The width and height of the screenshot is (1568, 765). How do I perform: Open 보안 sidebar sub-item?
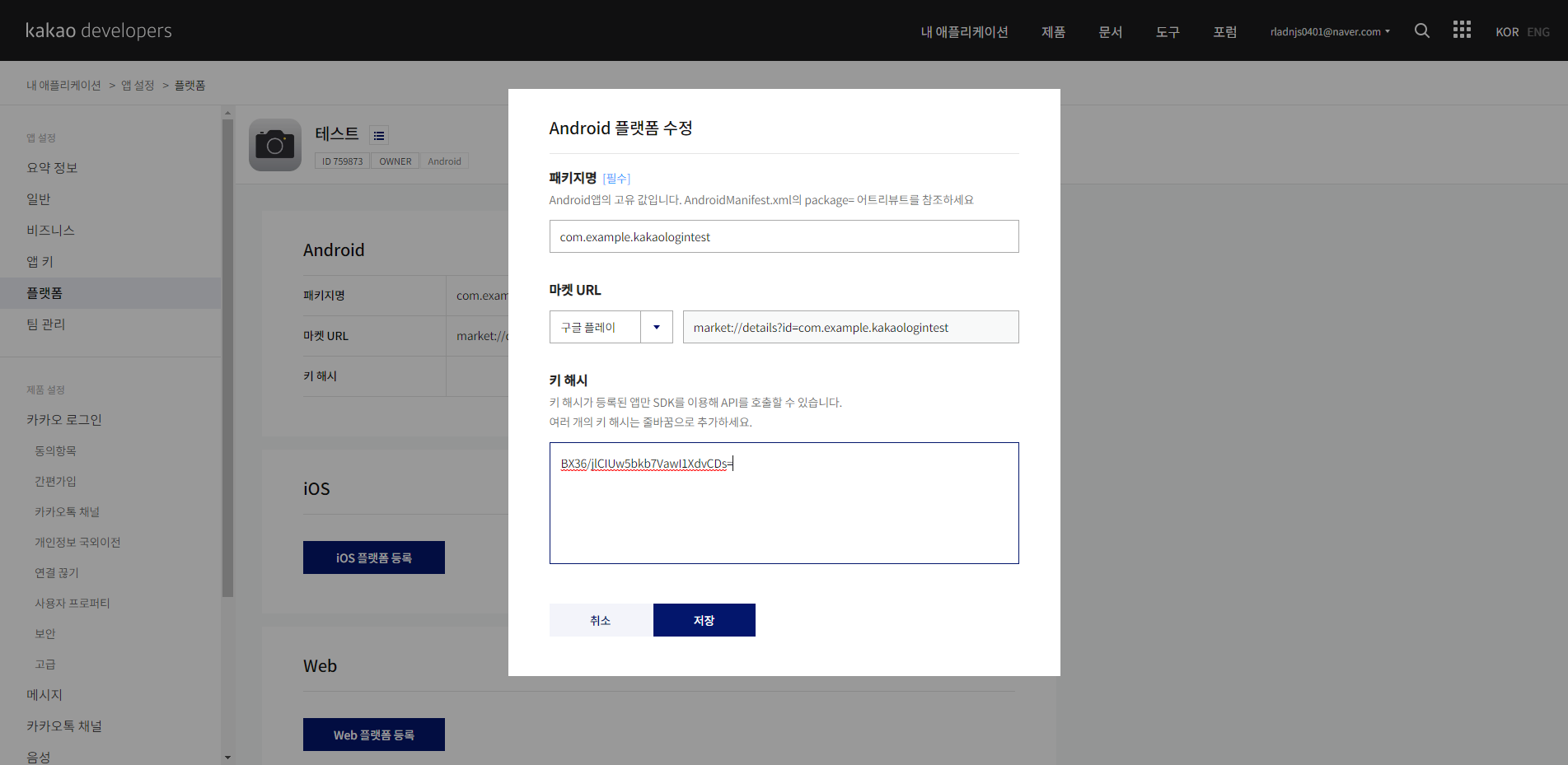tap(45, 634)
